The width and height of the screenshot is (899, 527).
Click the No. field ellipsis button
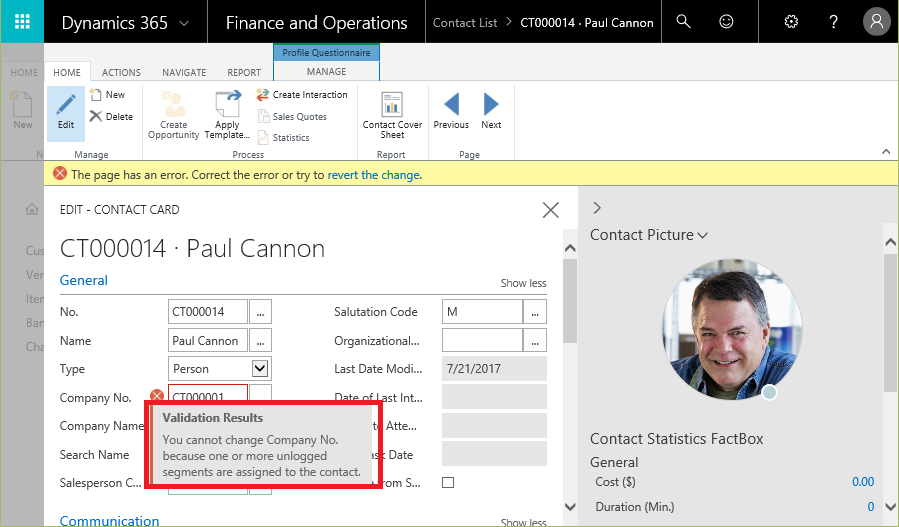click(260, 312)
